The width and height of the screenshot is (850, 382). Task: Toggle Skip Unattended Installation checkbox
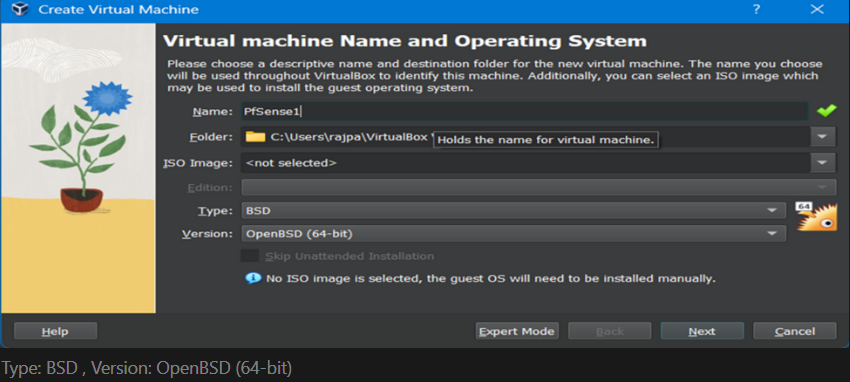250,256
